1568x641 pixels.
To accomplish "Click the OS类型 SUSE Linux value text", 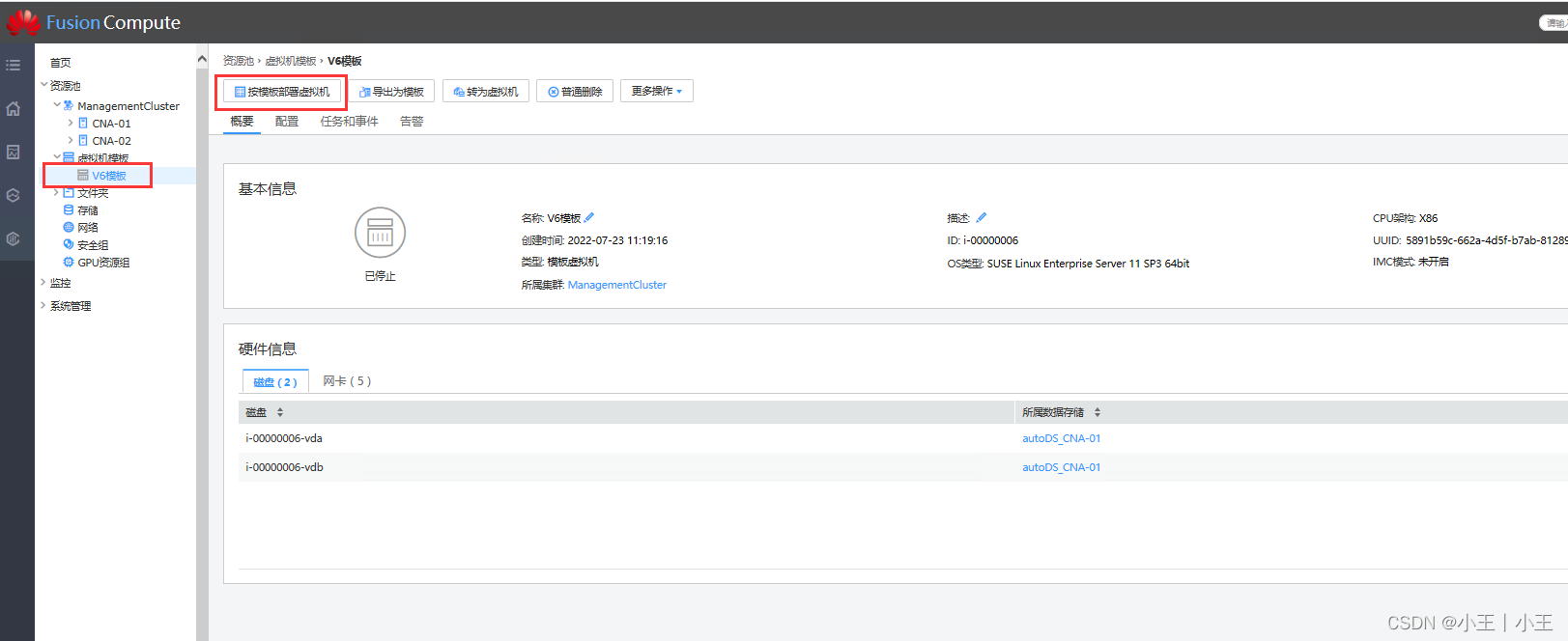I will tap(1088, 264).
